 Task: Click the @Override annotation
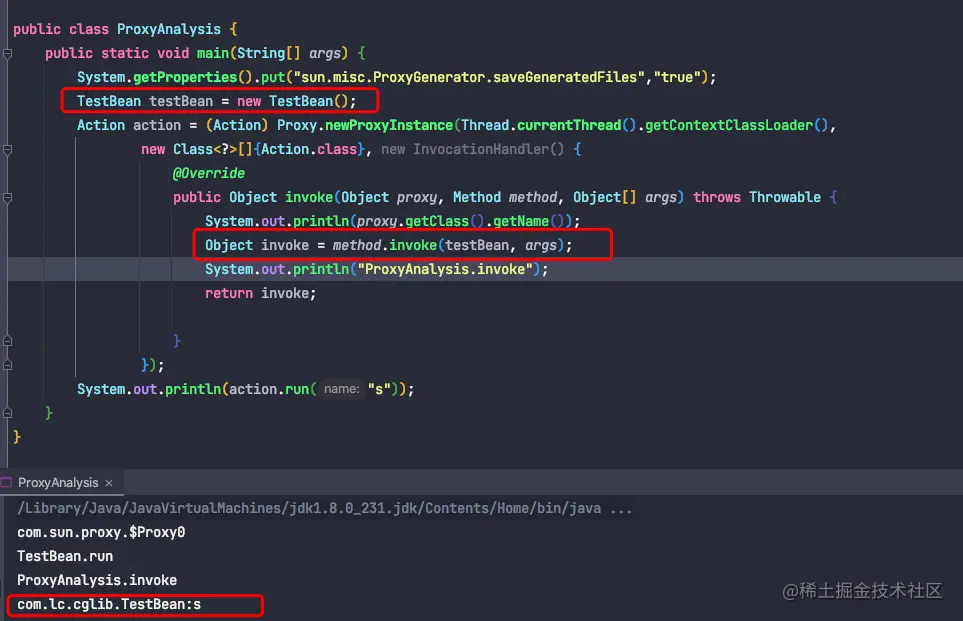coord(209,173)
